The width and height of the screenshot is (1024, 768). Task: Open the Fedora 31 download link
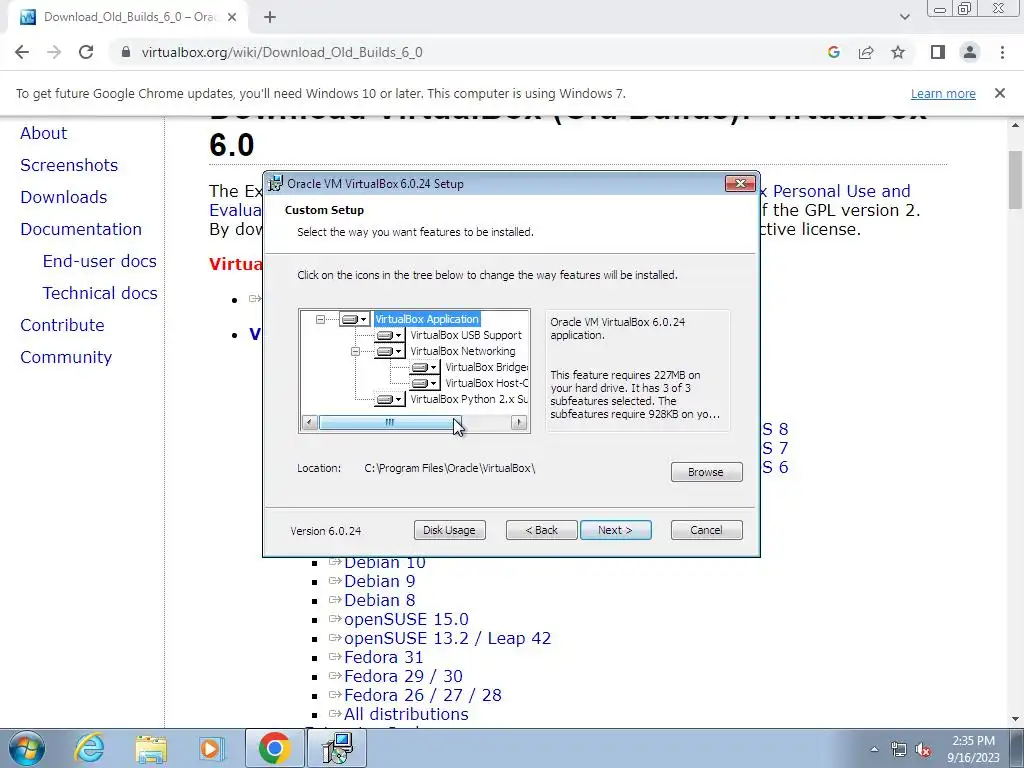383,657
